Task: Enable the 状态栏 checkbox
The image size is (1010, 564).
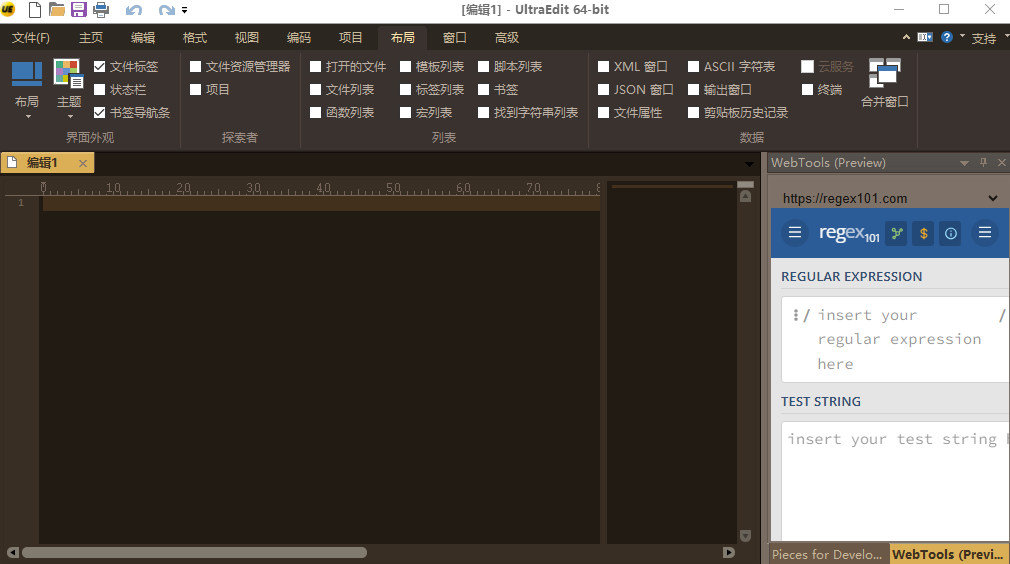Action: point(99,89)
